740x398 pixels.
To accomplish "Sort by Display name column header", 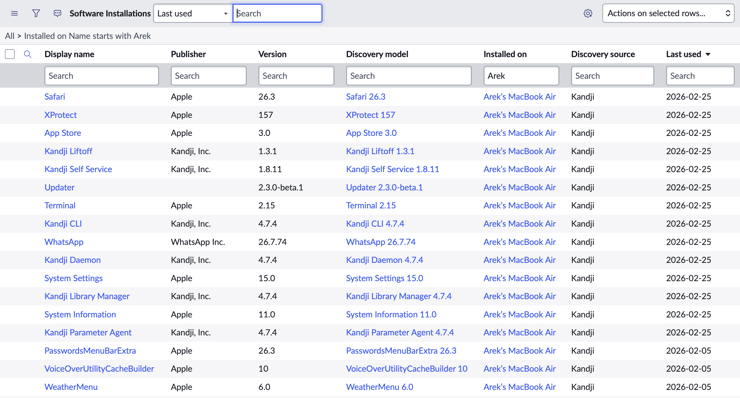I will pyautogui.click(x=69, y=54).
